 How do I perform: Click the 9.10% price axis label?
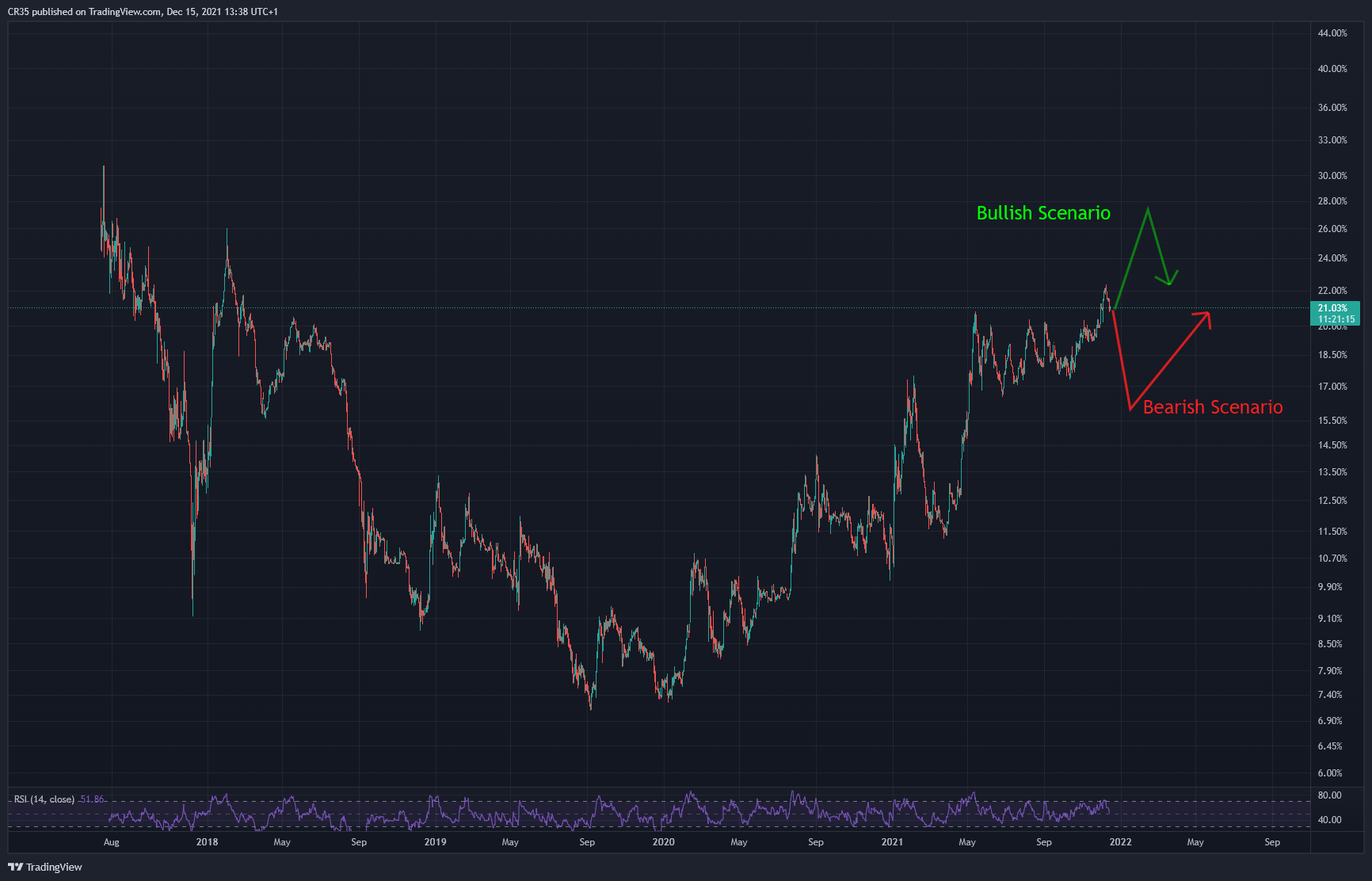(x=1330, y=619)
